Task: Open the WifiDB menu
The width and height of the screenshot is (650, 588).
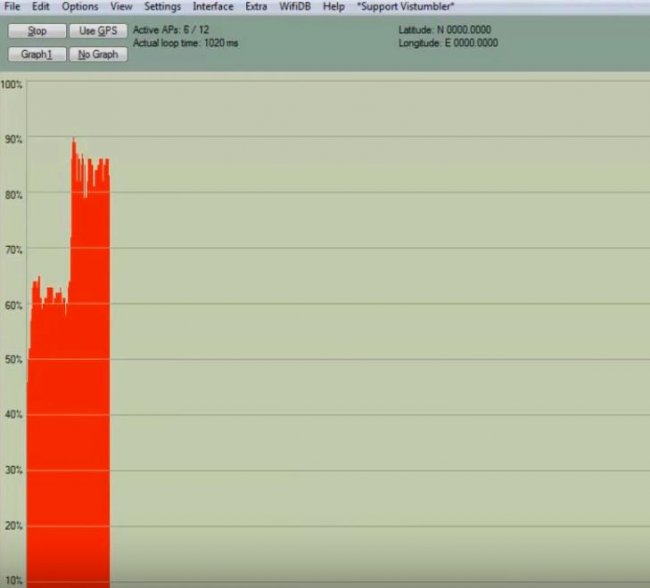Action: pos(295,7)
